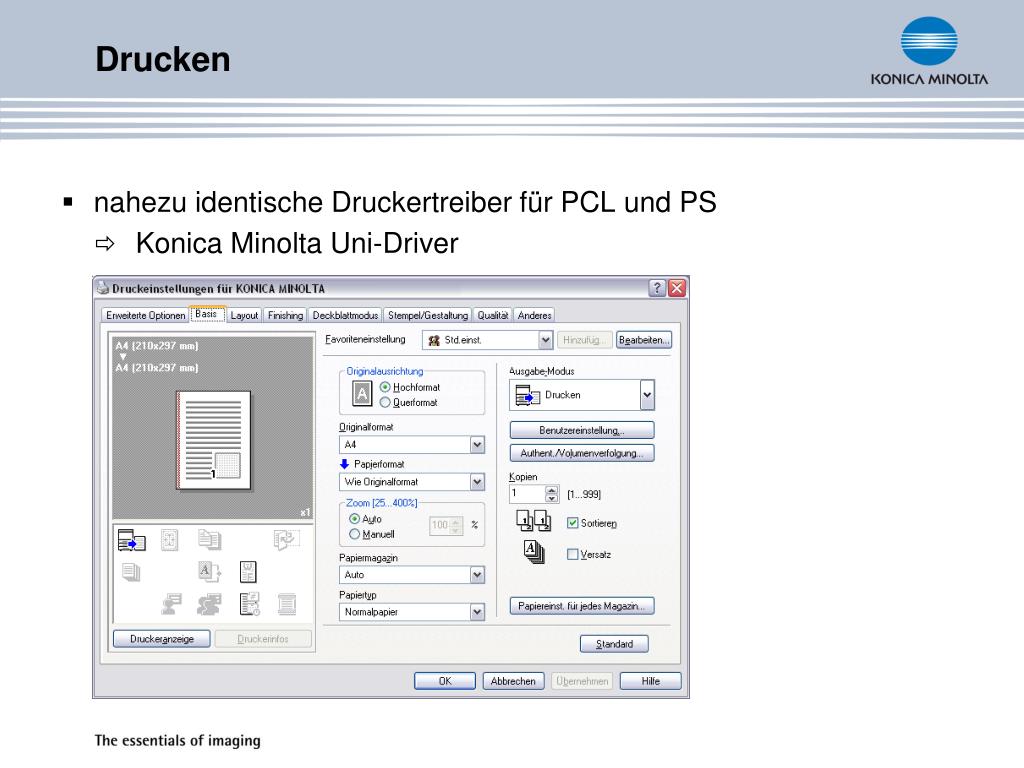Viewport: 1024px width, 768px height.
Task: Click the "Konica Minolta Uni-Driver" slide text
Action: click(x=297, y=244)
